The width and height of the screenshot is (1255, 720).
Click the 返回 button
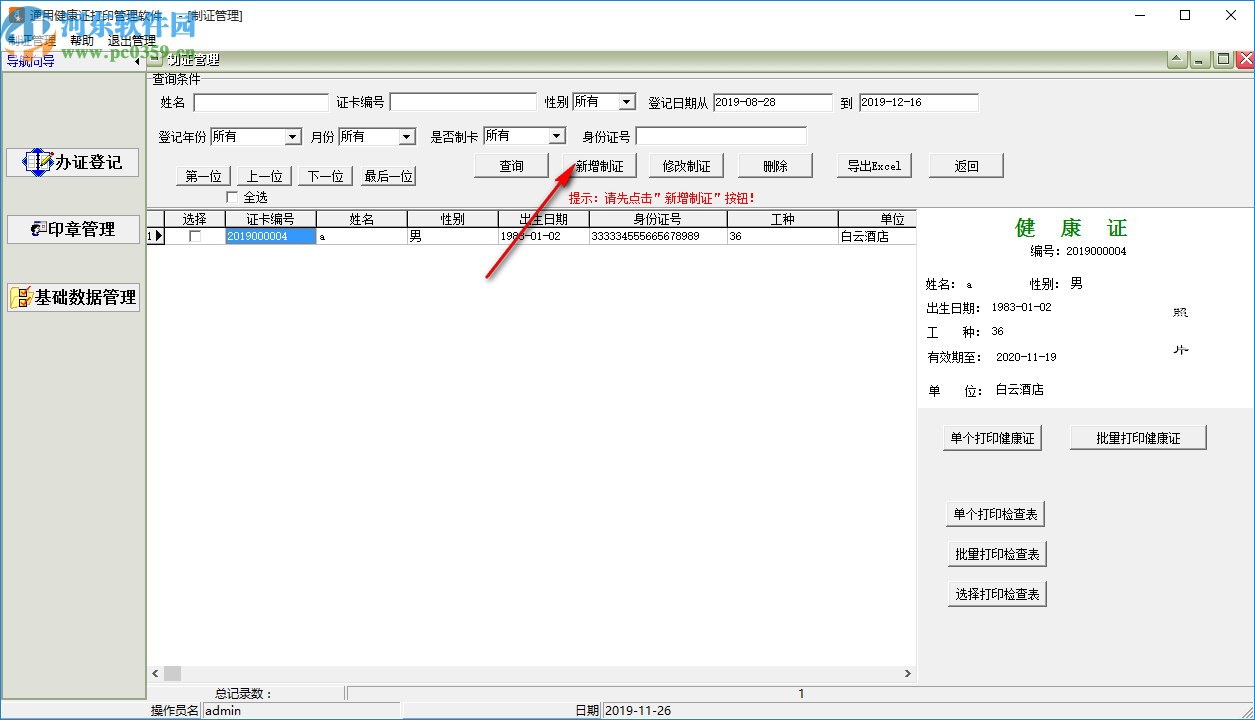point(967,166)
